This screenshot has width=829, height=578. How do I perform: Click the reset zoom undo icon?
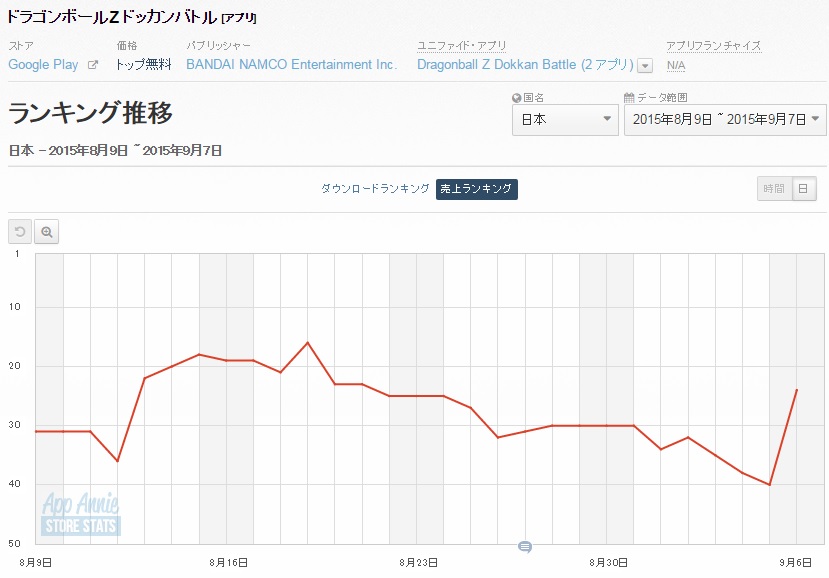pos(20,232)
